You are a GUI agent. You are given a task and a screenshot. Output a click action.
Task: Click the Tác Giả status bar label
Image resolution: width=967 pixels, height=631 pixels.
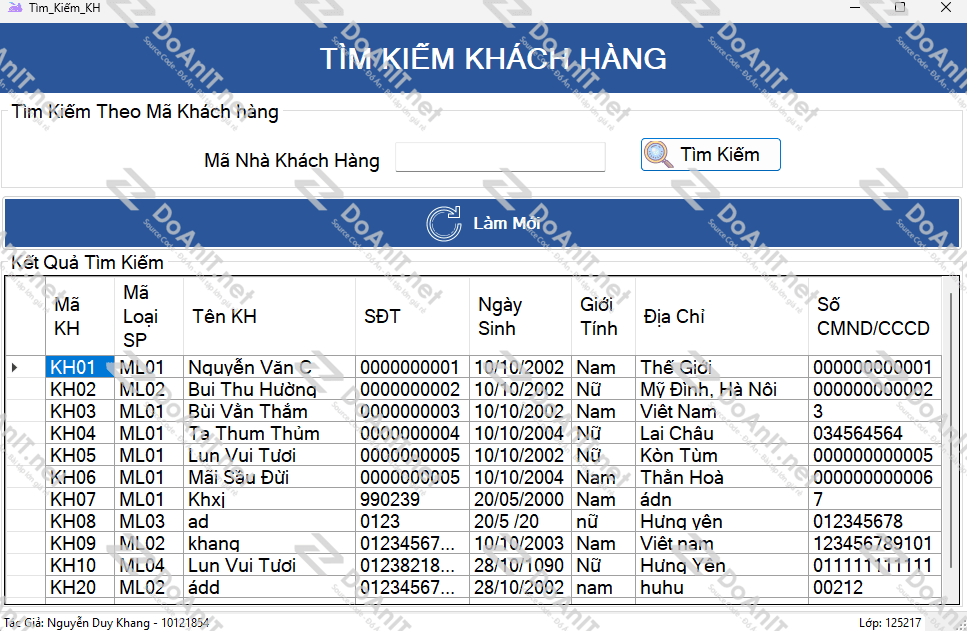pyautogui.click(x=107, y=623)
